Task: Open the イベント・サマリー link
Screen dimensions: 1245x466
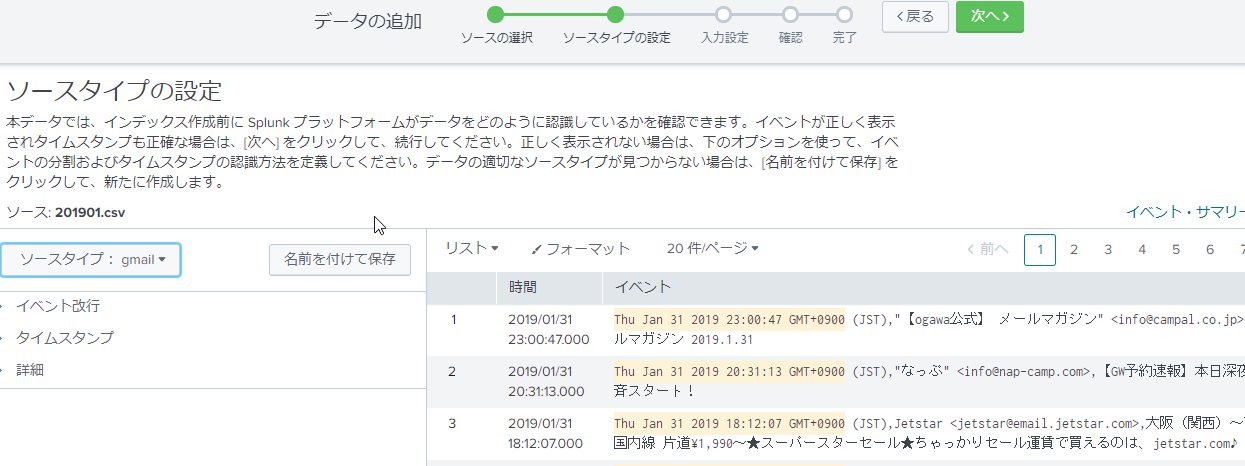Action: [1185, 212]
